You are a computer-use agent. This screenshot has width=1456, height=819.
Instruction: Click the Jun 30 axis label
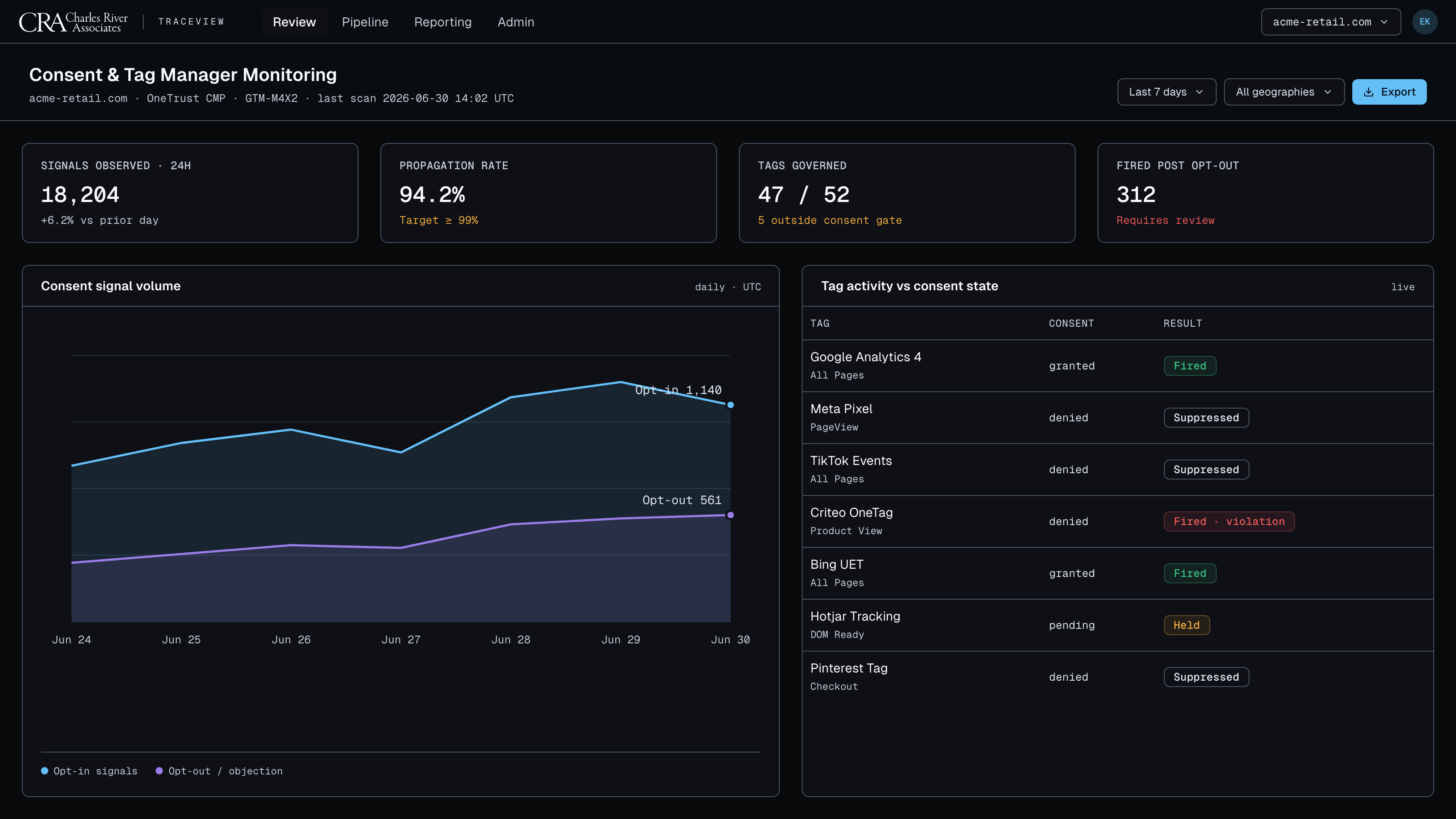click(x=730, y=640)
